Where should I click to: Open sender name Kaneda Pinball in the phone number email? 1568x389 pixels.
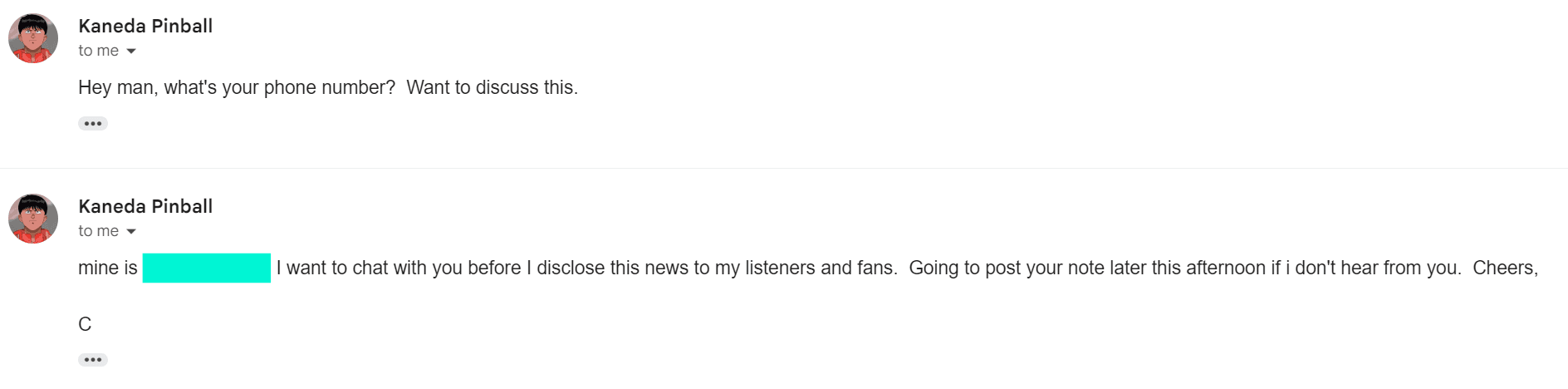(x=145, y=27)
